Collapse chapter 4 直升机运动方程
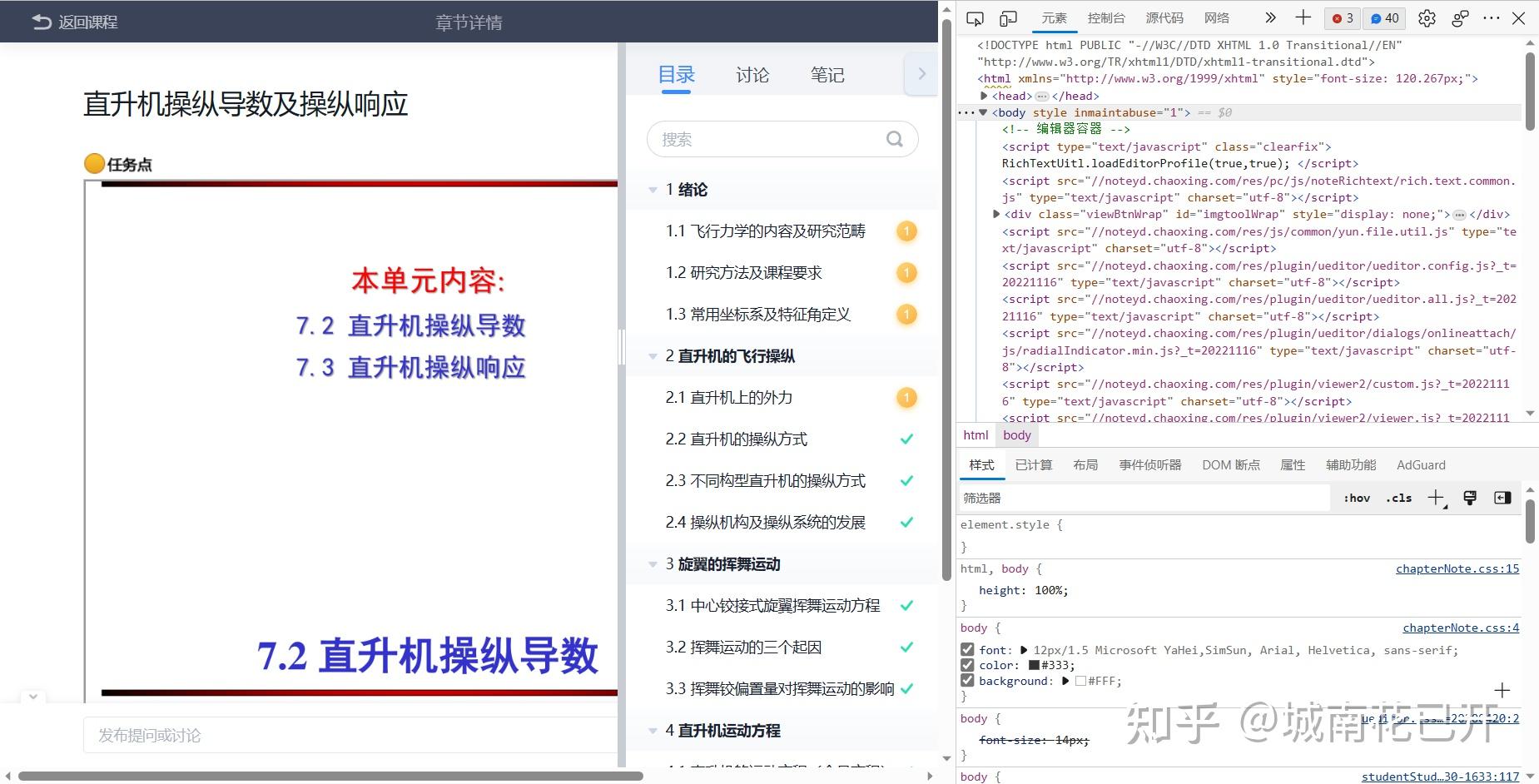The width and height of the screenshot is (1539, 784). (653, 731)
